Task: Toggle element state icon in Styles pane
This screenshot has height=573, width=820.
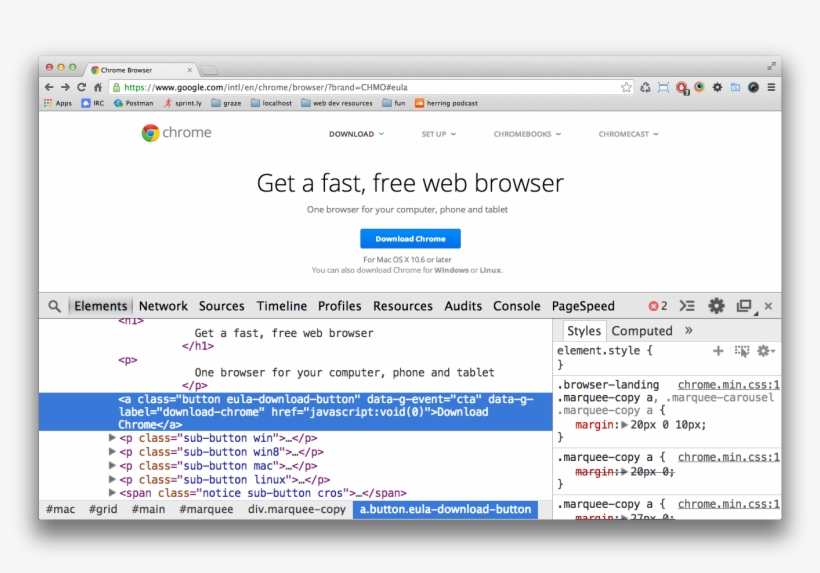Action: (x=741, y=351)
